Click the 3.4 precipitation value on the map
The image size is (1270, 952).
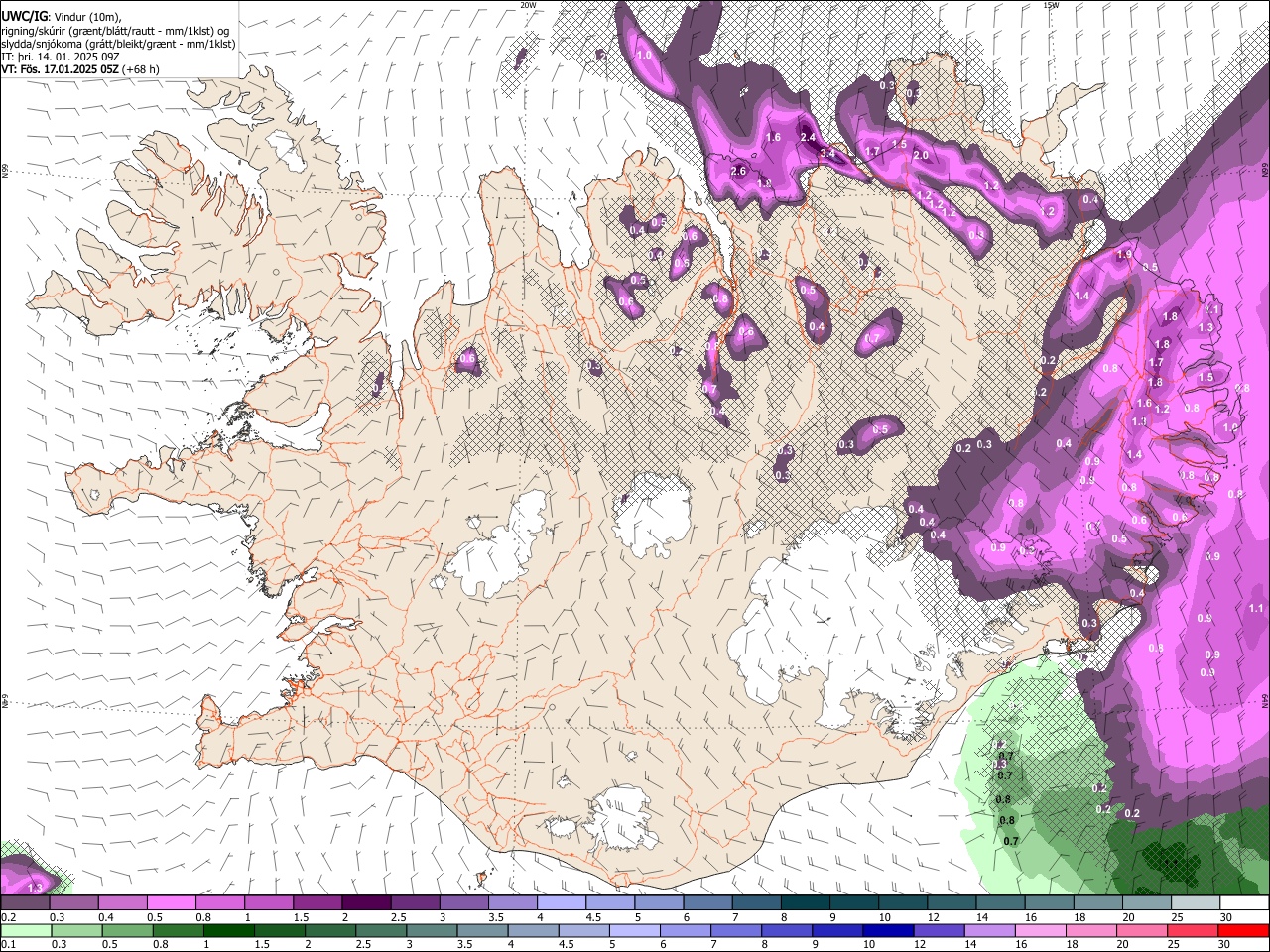click(x=826, y=153)
